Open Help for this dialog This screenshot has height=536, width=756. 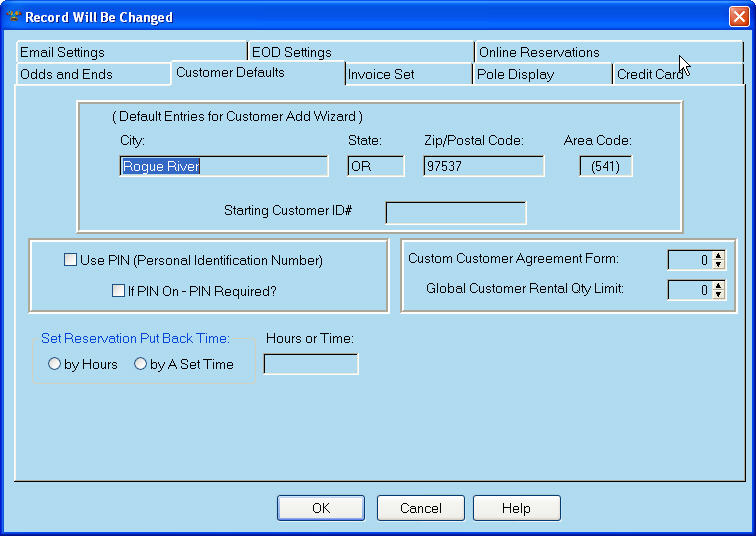(516, 508)
